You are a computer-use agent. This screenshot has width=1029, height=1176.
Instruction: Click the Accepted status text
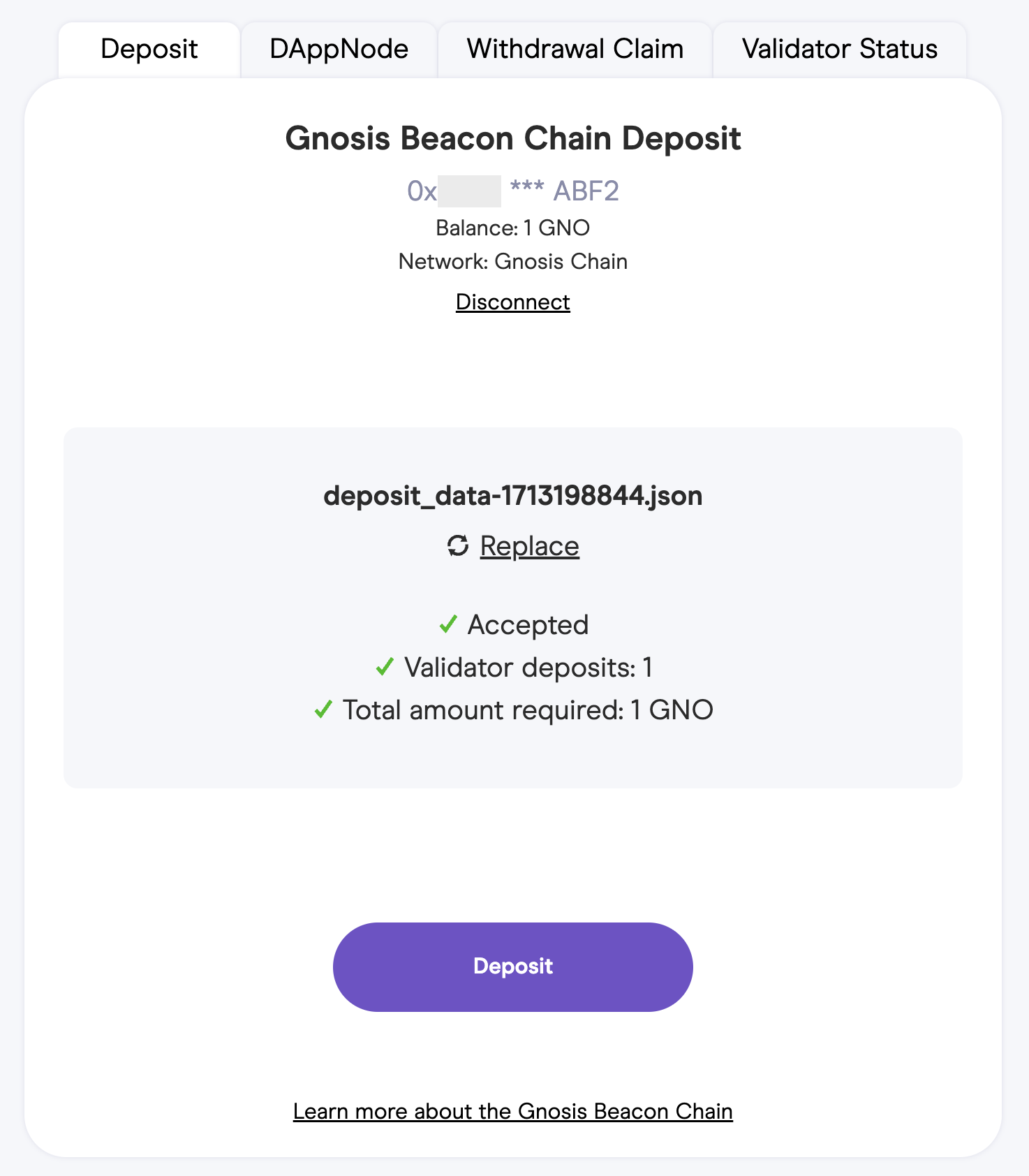point(528,624)
